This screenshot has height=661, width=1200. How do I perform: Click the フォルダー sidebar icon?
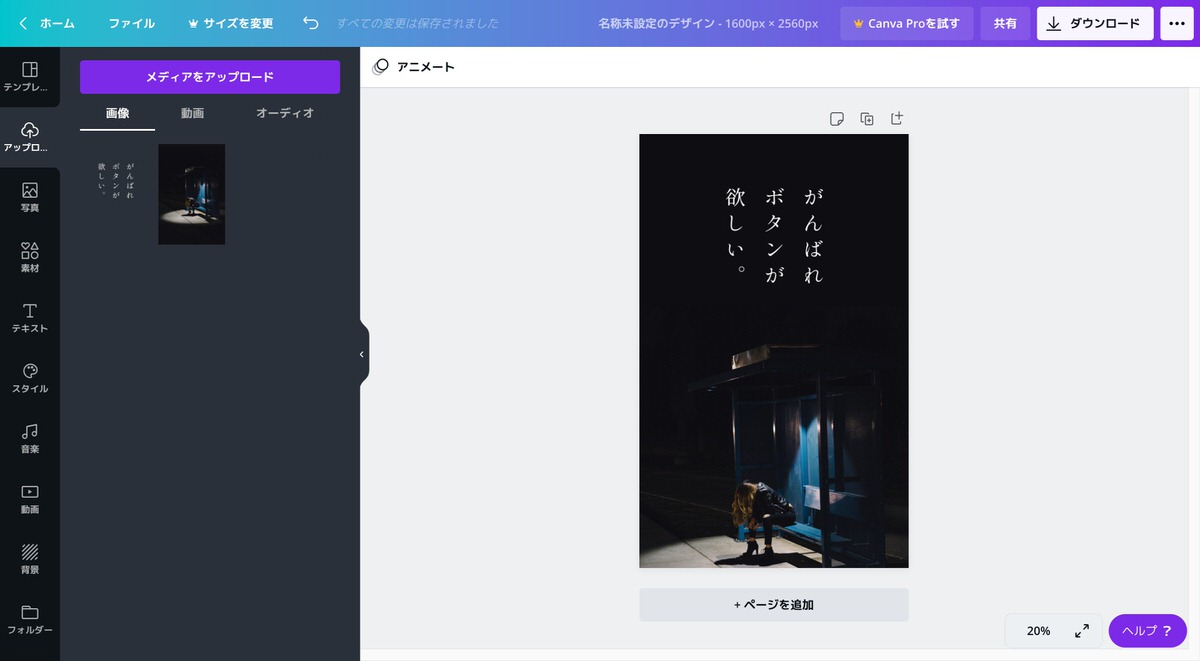(29, 620)
